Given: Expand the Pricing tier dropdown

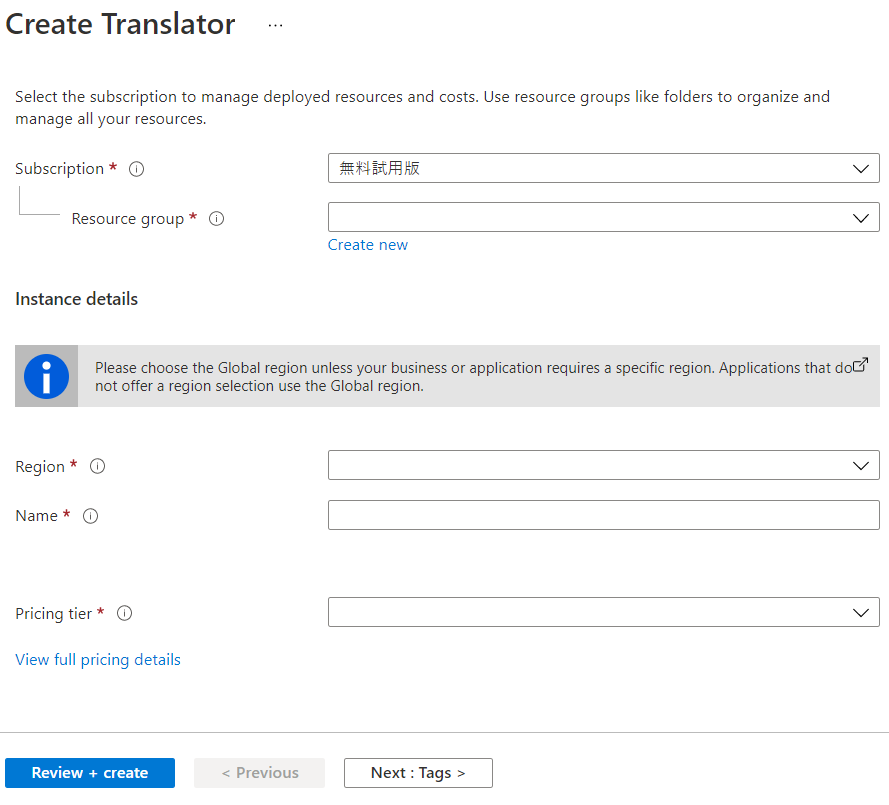Looking at the screenshot, I should coord(603,612).
